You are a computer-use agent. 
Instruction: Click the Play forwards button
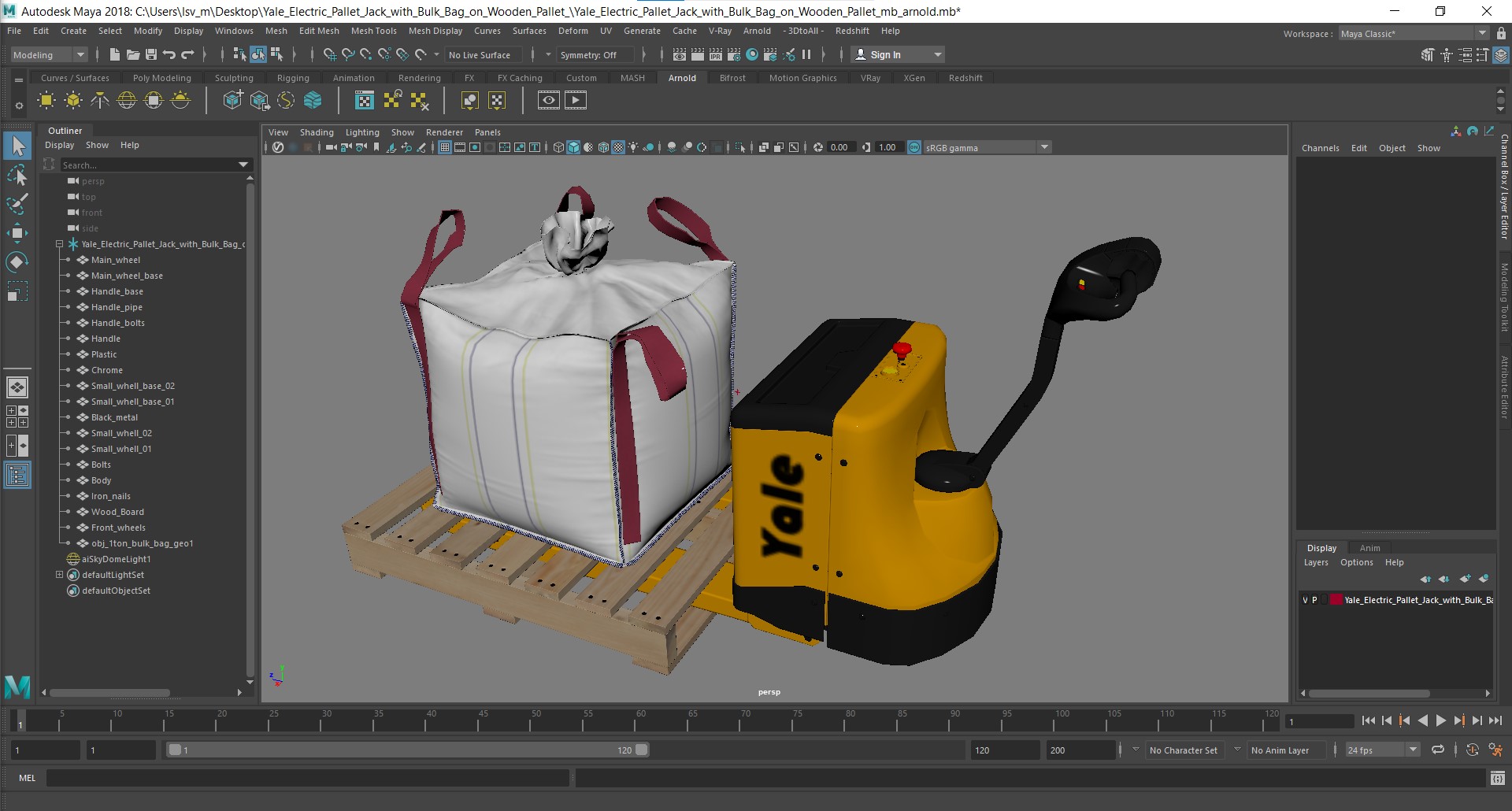1440,720
